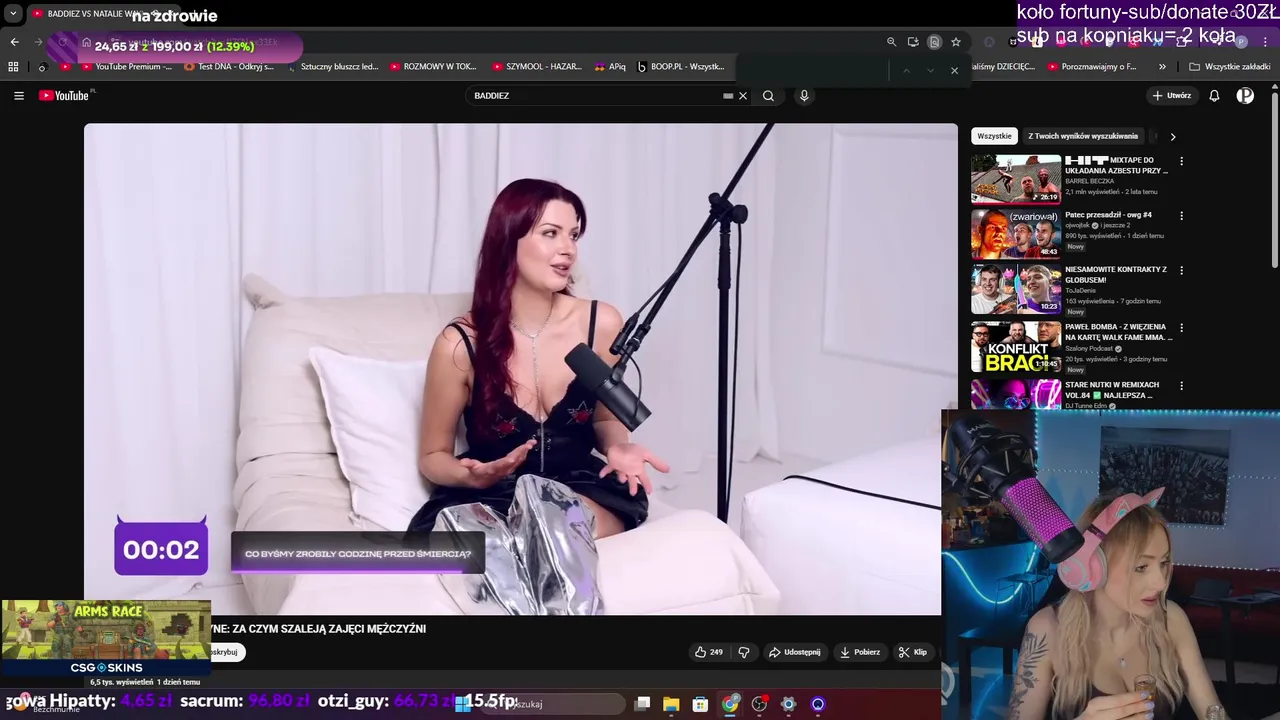Screen dimensions: 1280x720
Task: Select the Wszystkie filter chip
Action: click(x=994, y=136)
